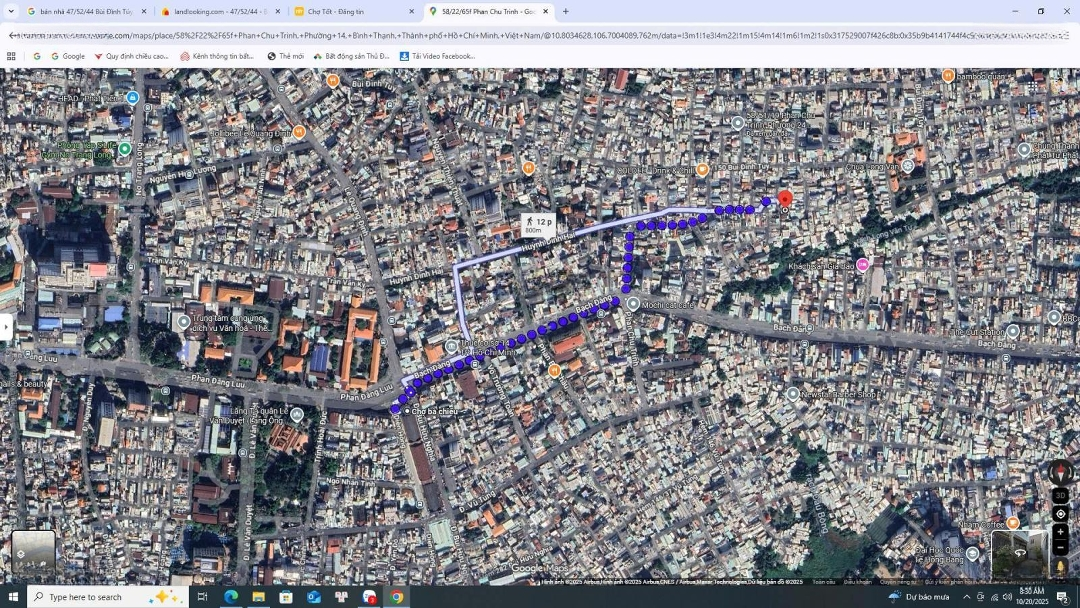Image resolution: width=1080 pixels, height=608 pixels.
Task: Click the red destination pin marker
Action: tap(785, 199)
